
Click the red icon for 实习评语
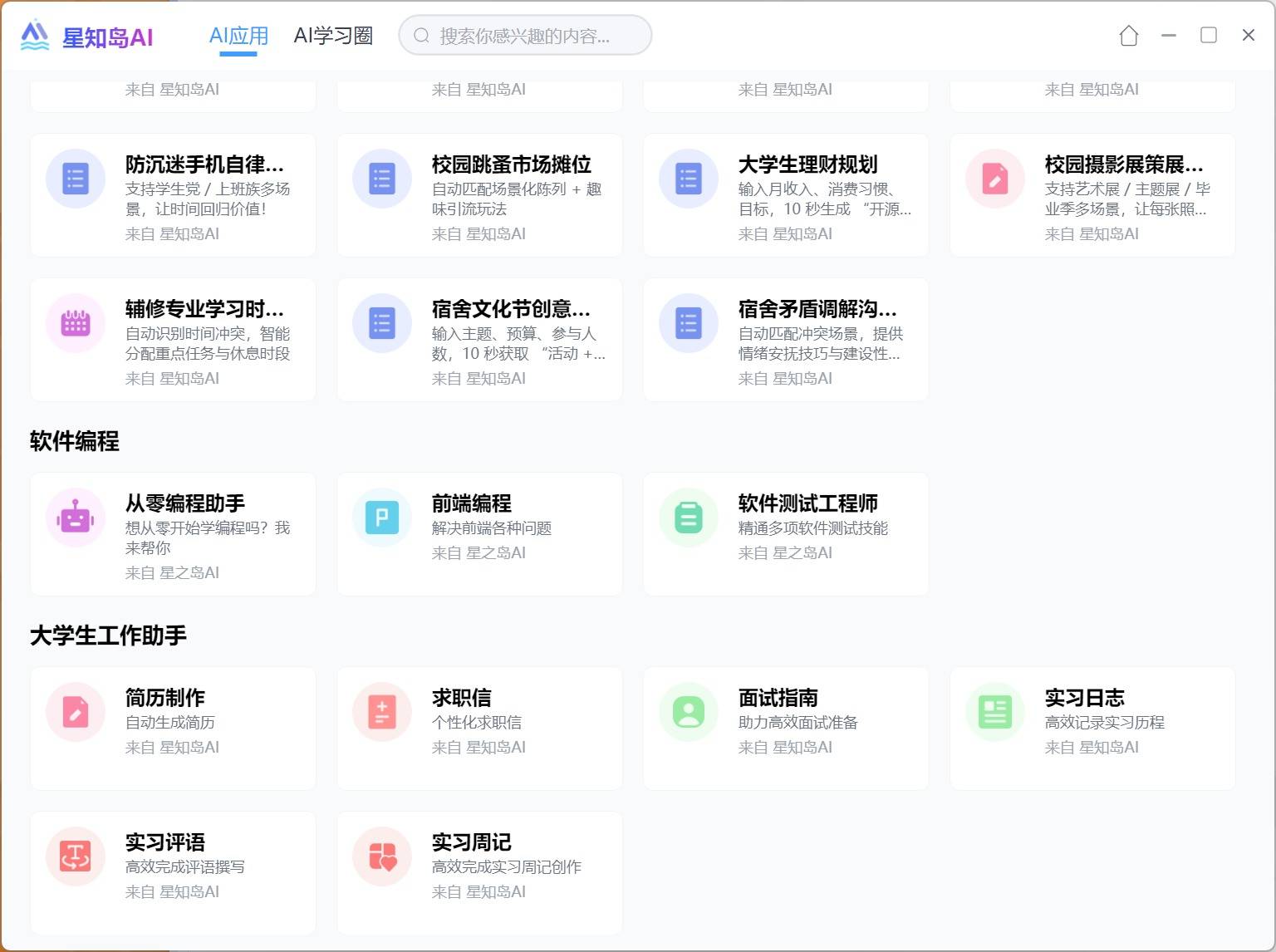(x=76, y=856)
